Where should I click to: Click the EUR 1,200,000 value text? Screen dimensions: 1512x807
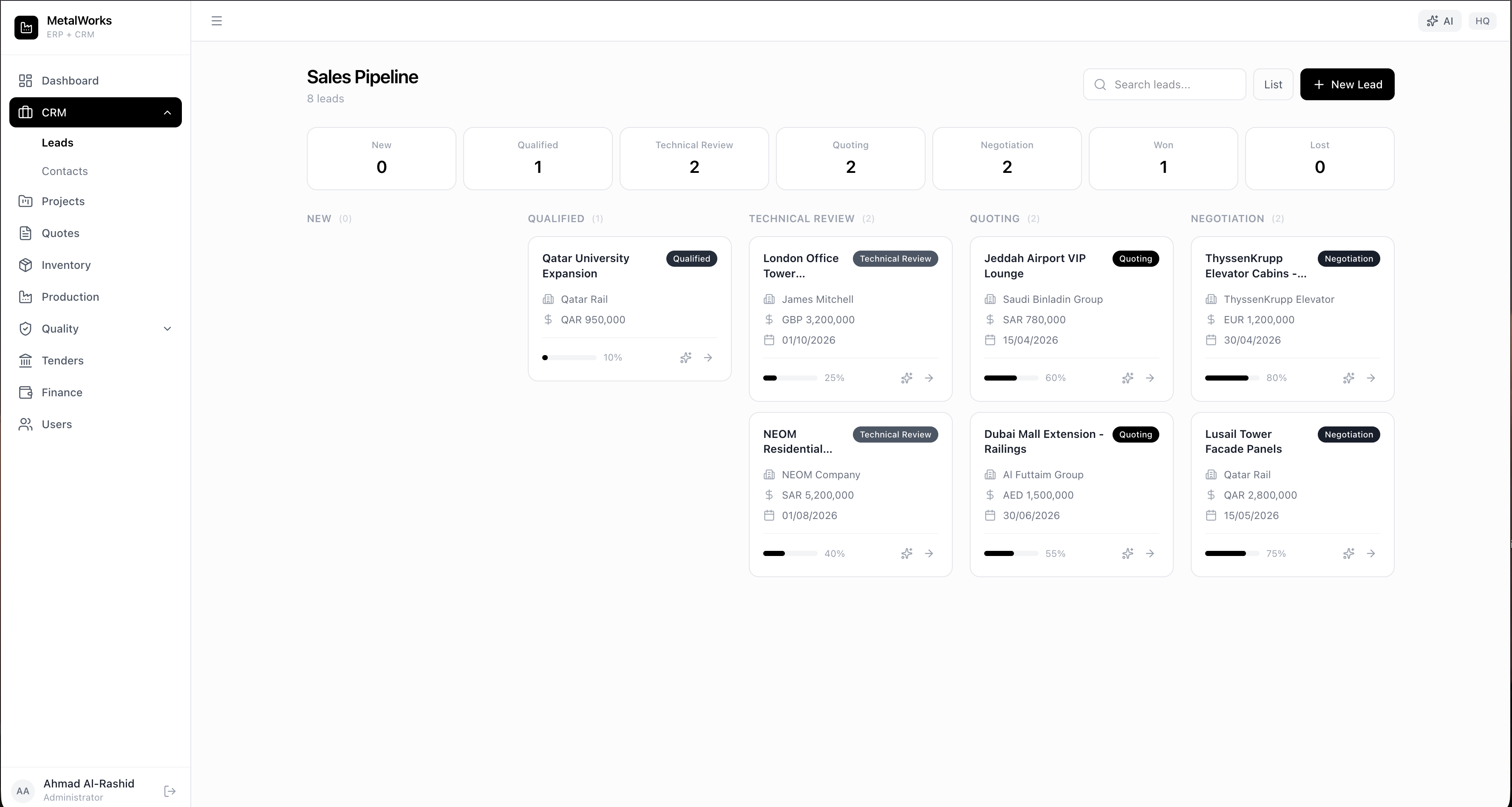coord(1259,320)
